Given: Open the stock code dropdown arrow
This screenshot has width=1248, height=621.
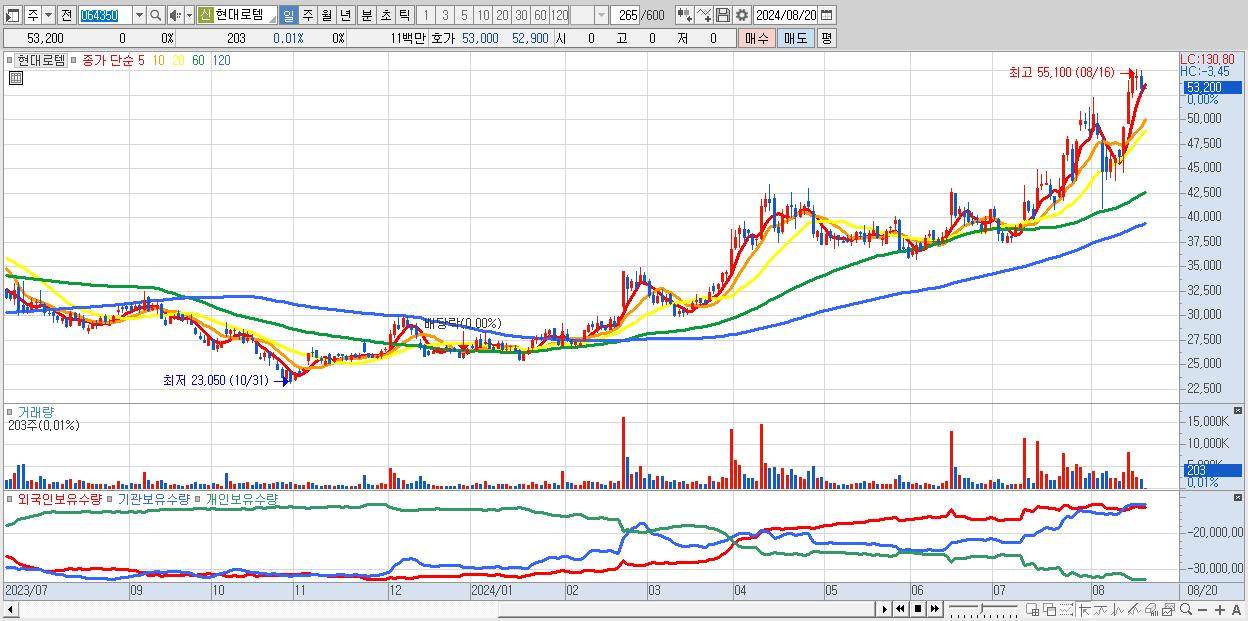Looking at the screenshot, I should pyautogui.click(x=139, y=15).
